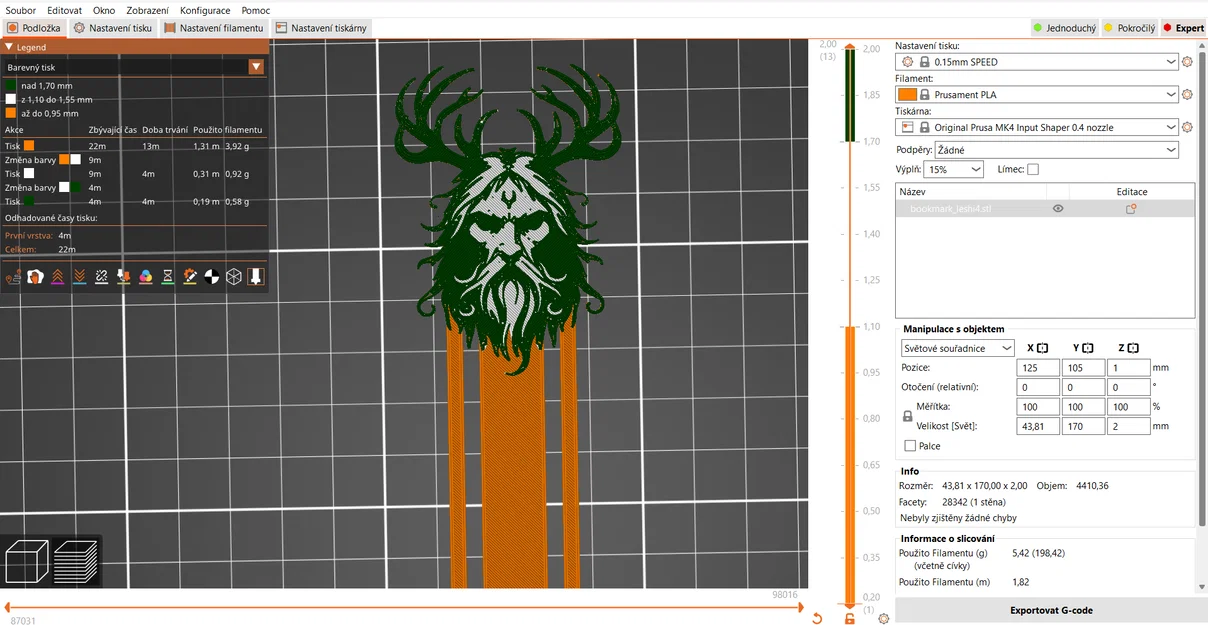
Task: Open Prusament PLA filament dropdown
Action: 1037,95
